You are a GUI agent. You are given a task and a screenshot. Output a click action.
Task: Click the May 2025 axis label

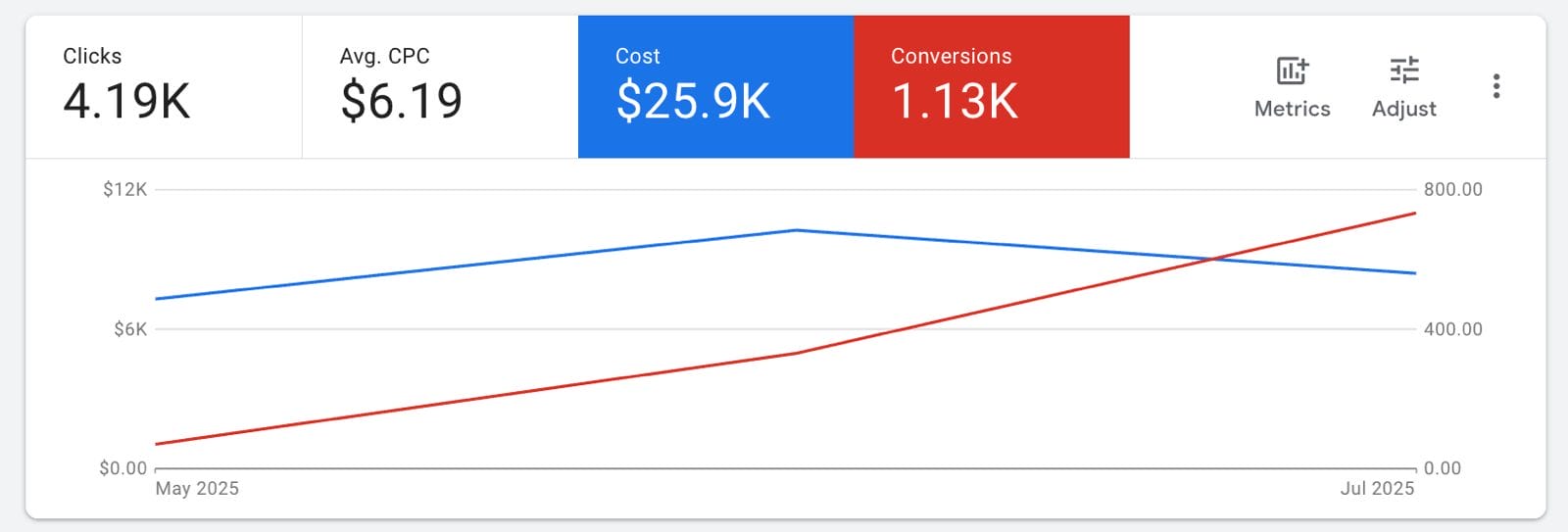(197, 488)
